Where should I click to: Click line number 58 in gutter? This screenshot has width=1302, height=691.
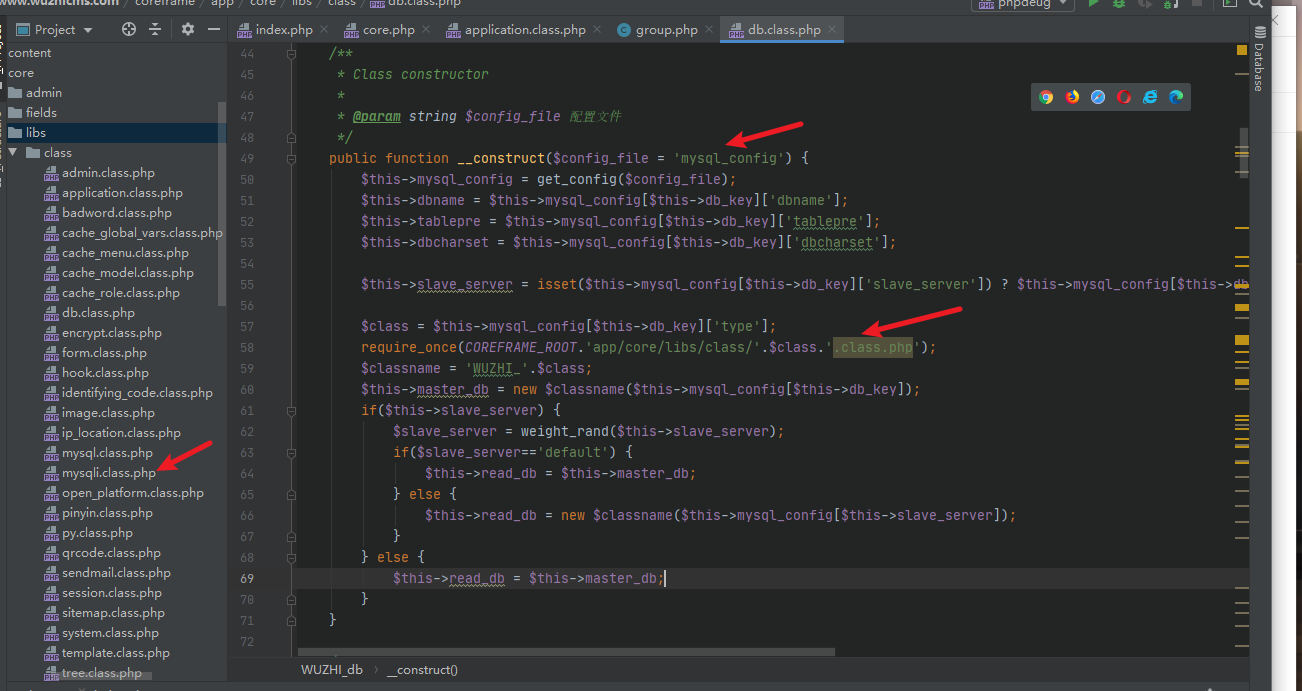[247, 347]
